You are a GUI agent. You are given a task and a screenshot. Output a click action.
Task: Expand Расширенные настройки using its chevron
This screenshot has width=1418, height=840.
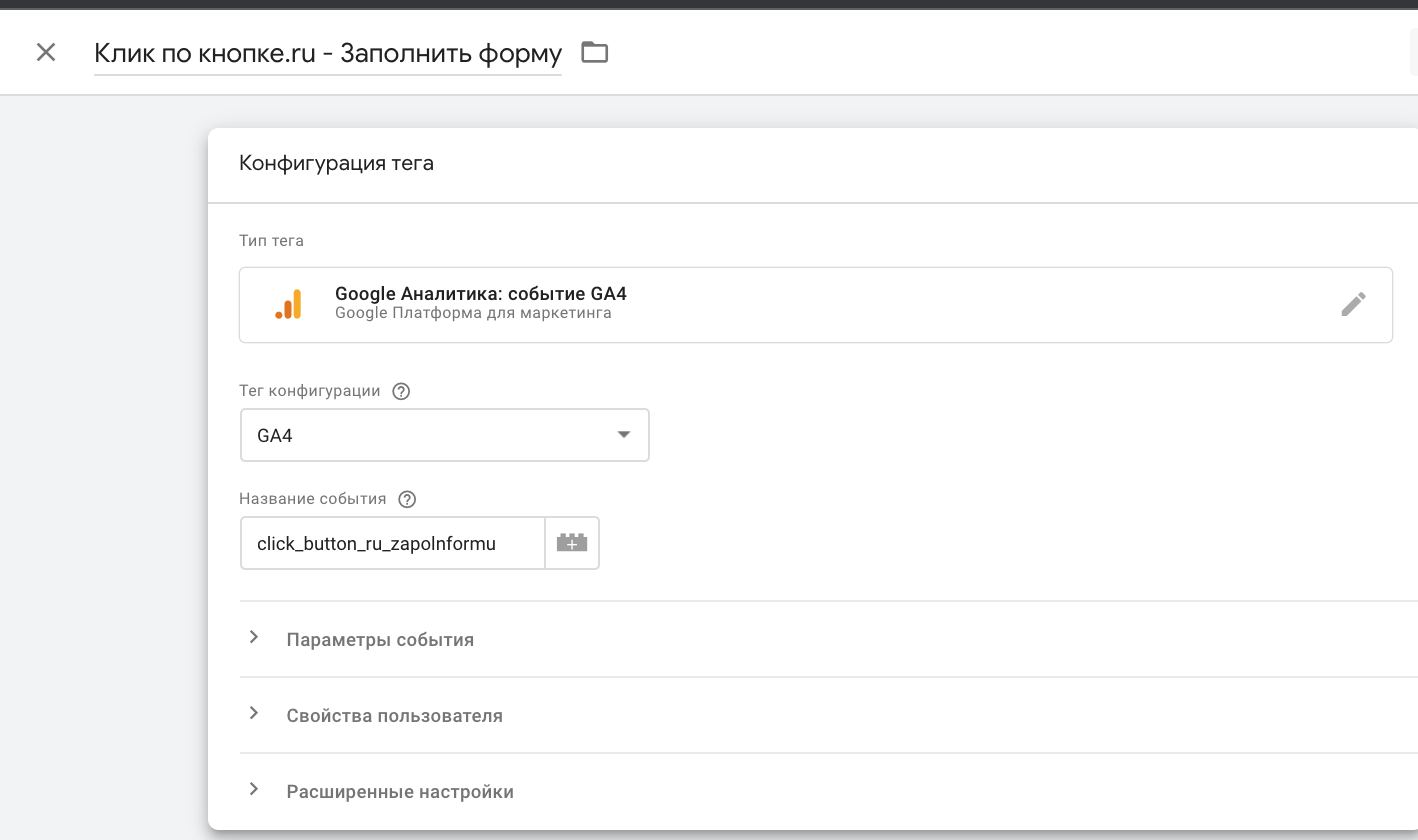point(254,790)
